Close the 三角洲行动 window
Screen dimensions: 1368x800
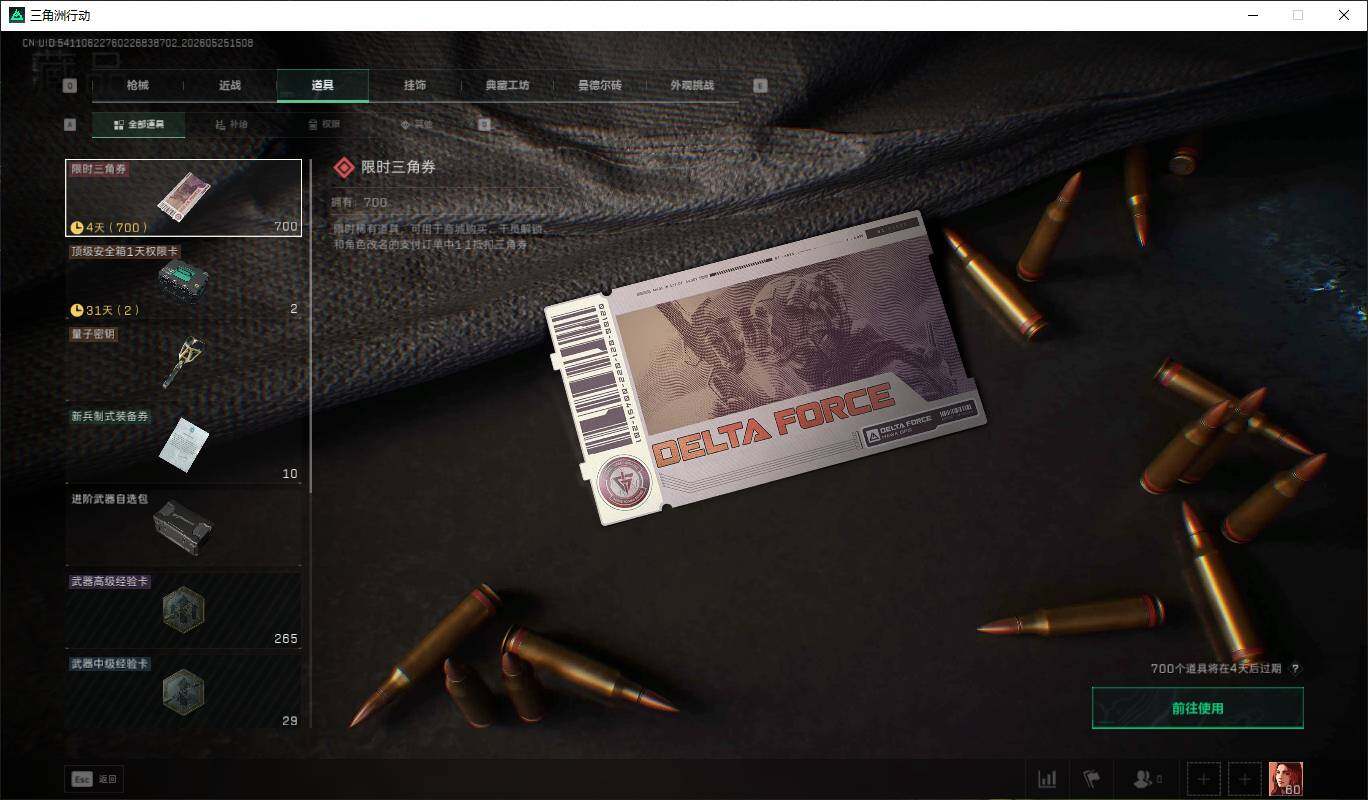[1344, 15]
